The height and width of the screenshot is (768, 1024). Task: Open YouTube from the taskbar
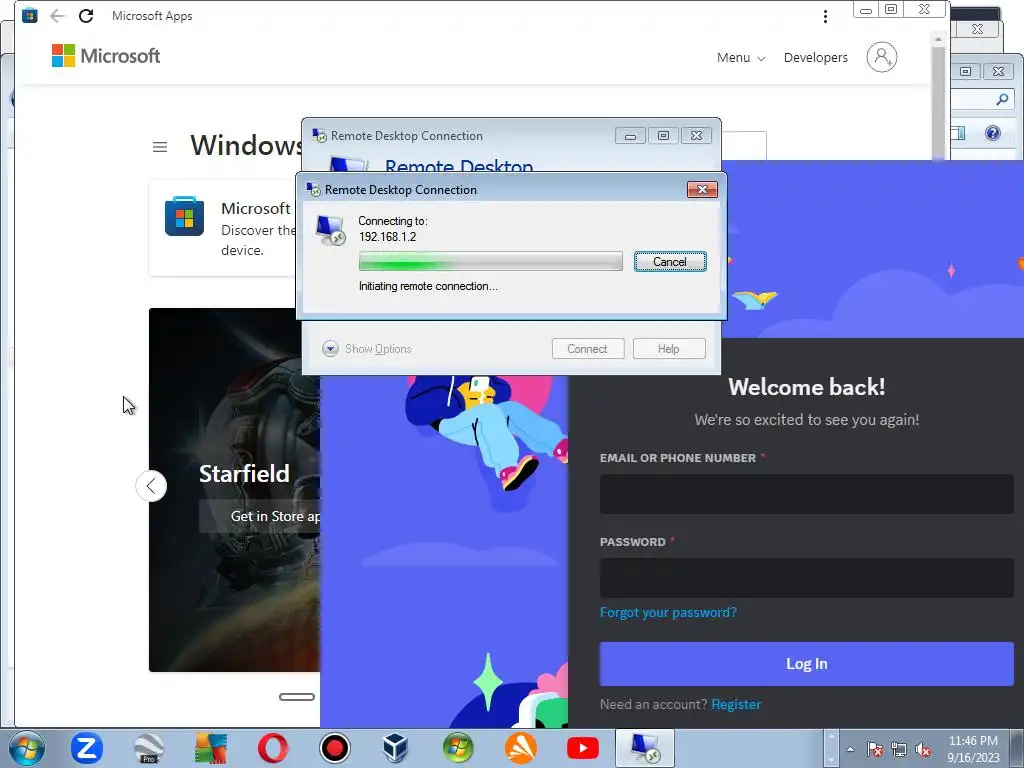pyautogui.click(x=583, y=748)
